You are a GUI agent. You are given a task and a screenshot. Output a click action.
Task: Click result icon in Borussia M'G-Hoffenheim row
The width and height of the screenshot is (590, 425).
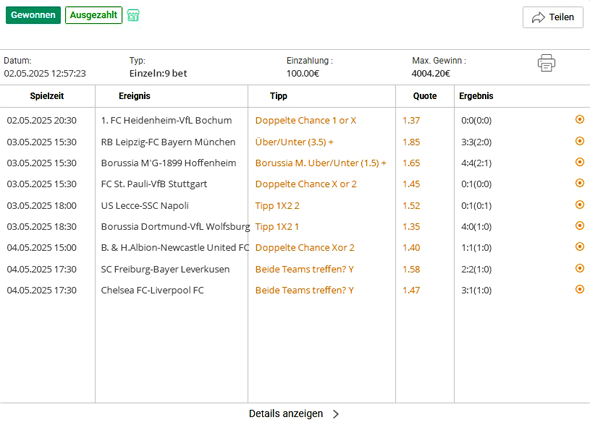(x=579, y=162)
